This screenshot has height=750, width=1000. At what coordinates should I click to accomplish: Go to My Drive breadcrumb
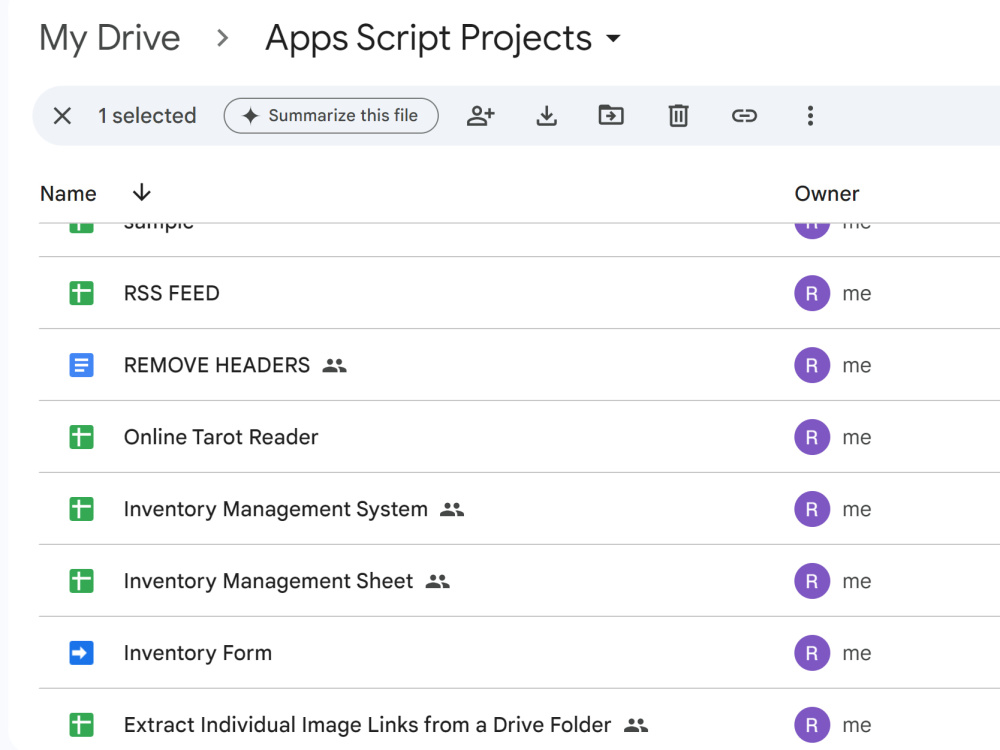tap(110, 38)
